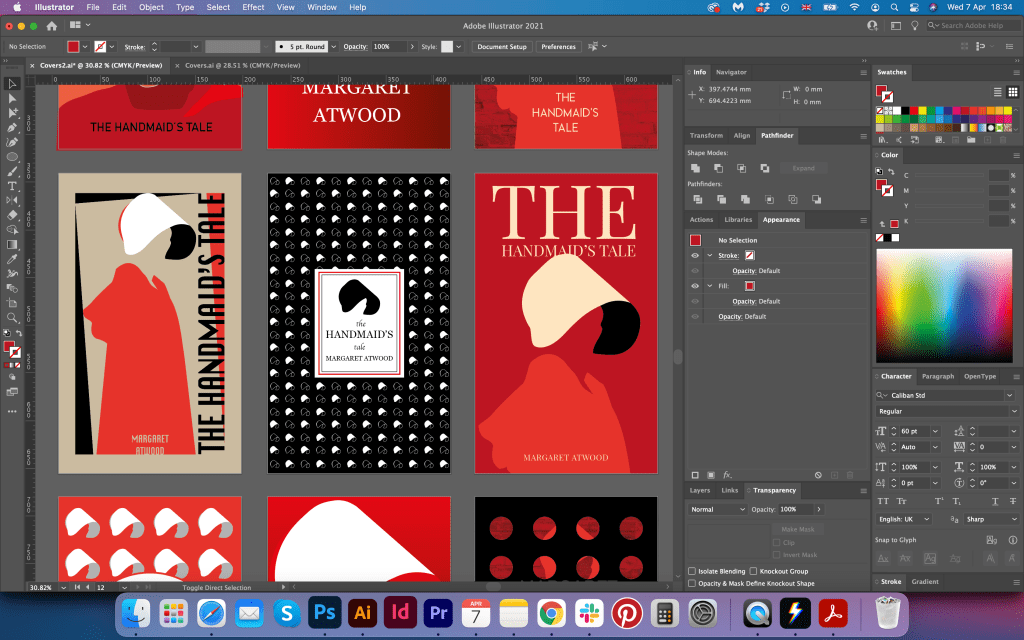Enable the Isolate Blending checkbox
The height and width of the screenshot is (640, 1024).
pyautogui.click(x=692, y=571)
